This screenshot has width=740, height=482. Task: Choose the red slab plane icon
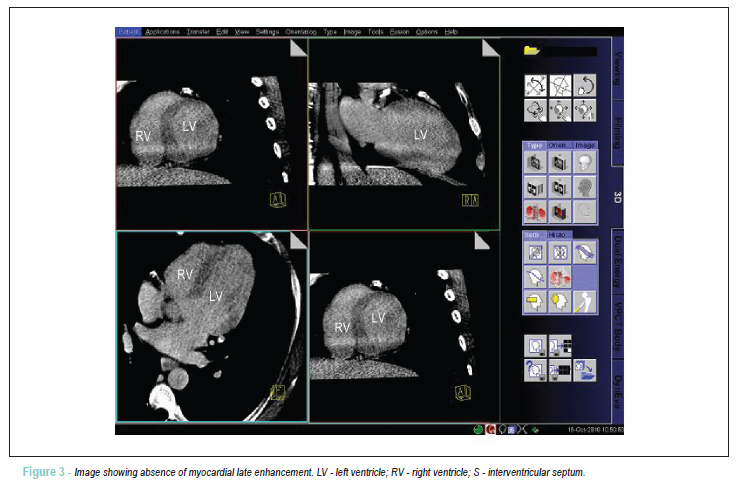[560, 211]
